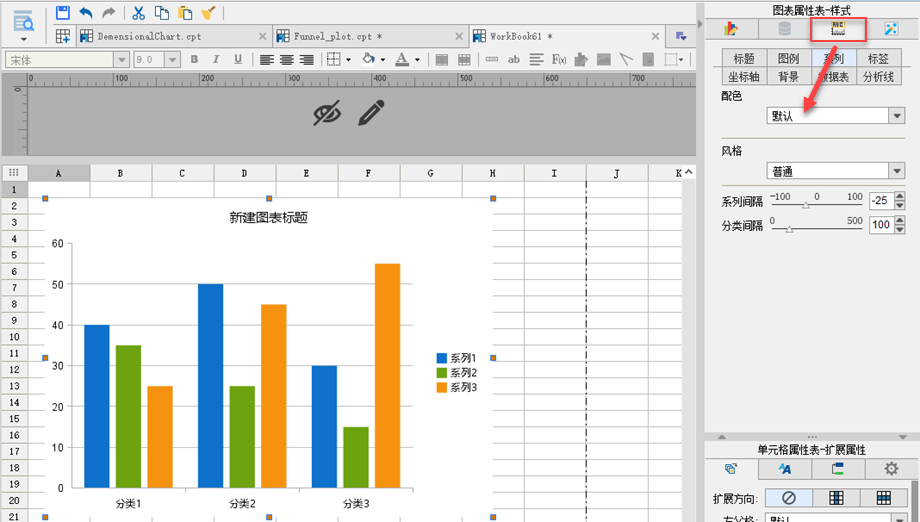Close the Funnel_plot.cpt tab
920x522 pixels.
click(x=459, y=36)
